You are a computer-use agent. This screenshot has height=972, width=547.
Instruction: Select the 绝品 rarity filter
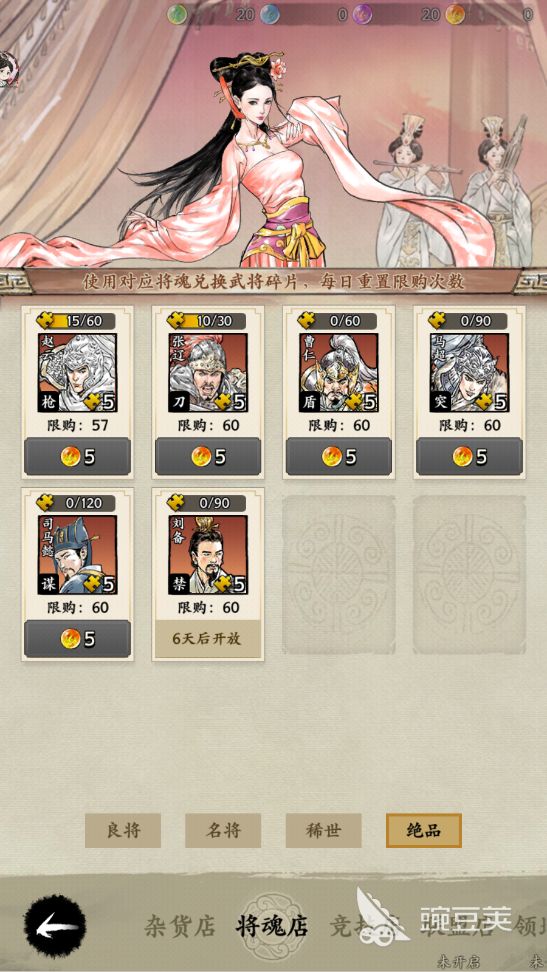424,831
